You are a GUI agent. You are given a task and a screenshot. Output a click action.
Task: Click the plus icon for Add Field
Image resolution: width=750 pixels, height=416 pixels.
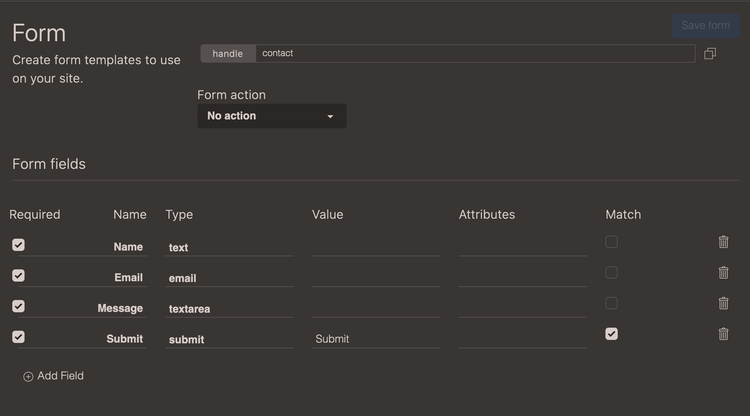tap(28, 377)
